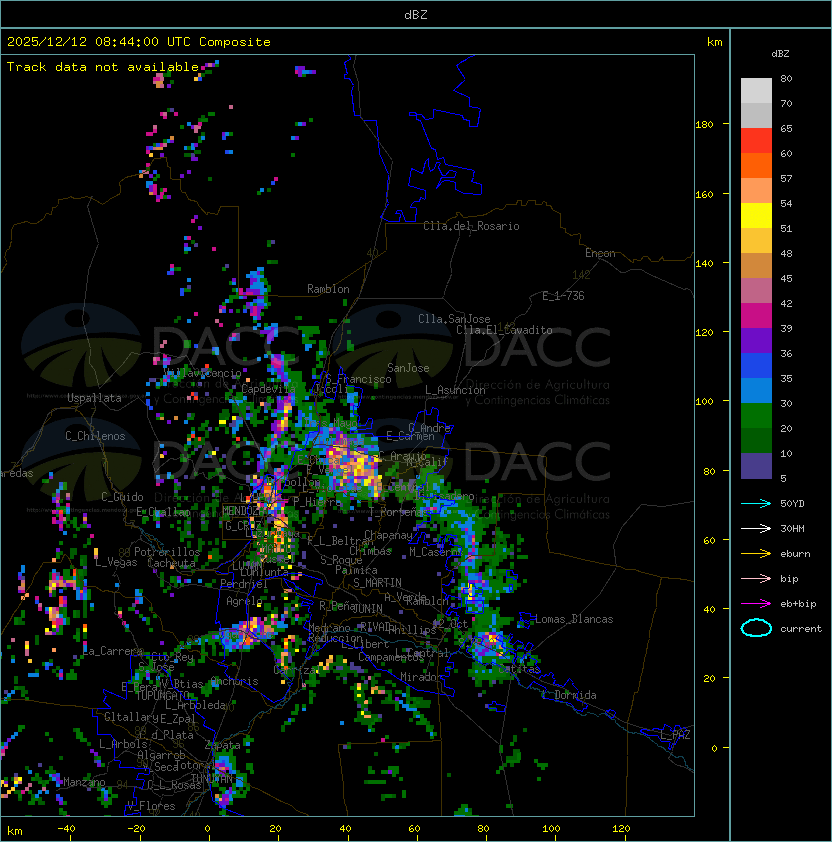Click the Ramblon map label
The image size is (832, 842).
pyautogui.click(x=328, y=289)
